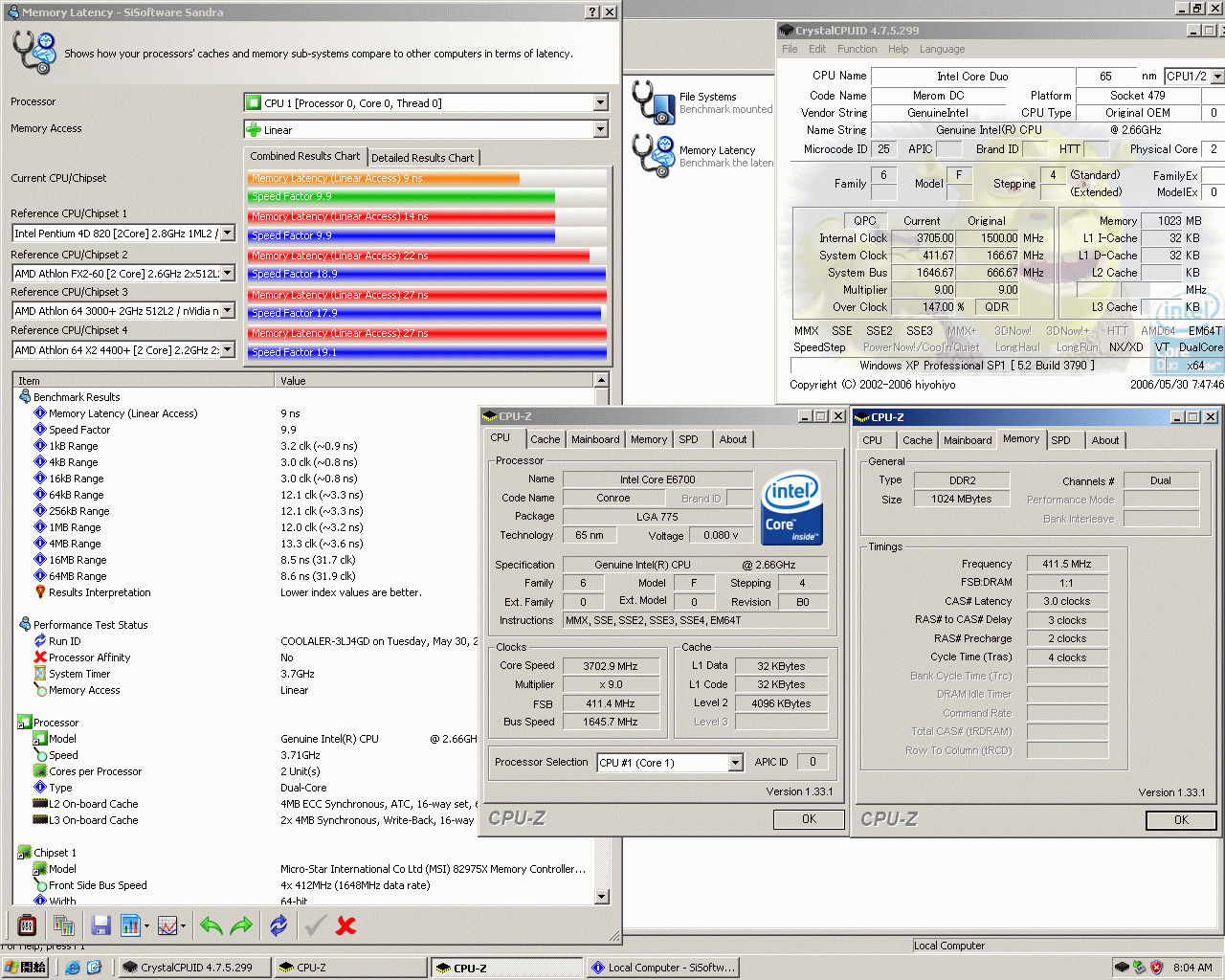Undo using the green left-arrow icon
Viewport: 1225px width, 980px height.
coord(210,925)
